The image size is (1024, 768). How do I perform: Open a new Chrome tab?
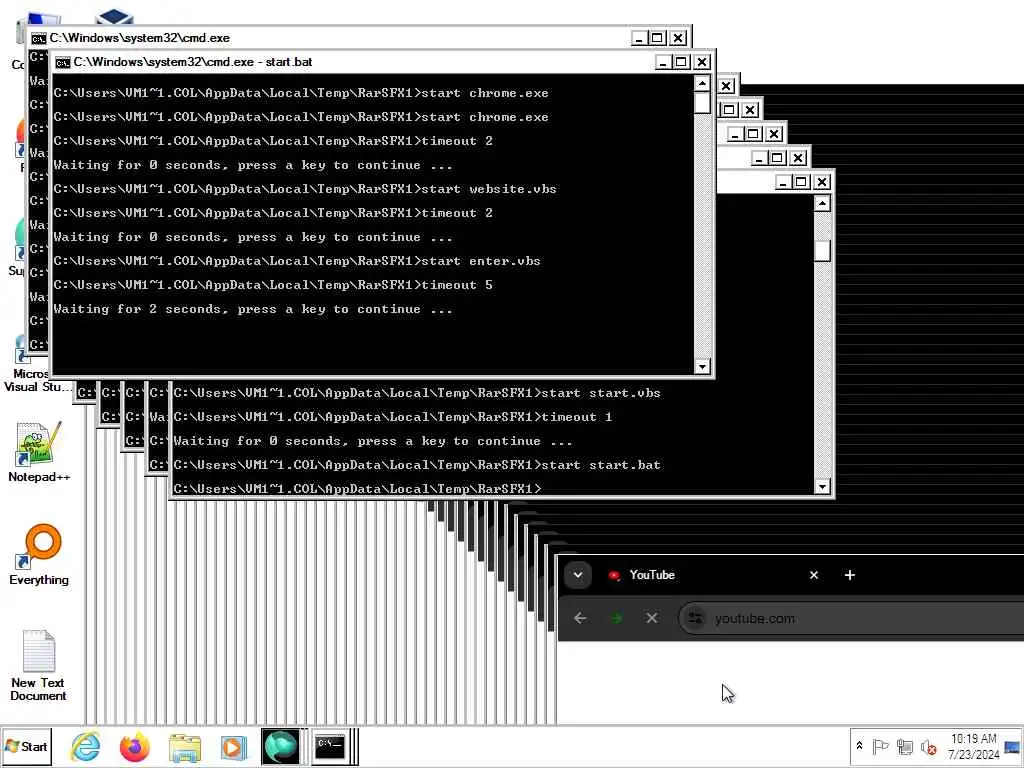point(850,575)
